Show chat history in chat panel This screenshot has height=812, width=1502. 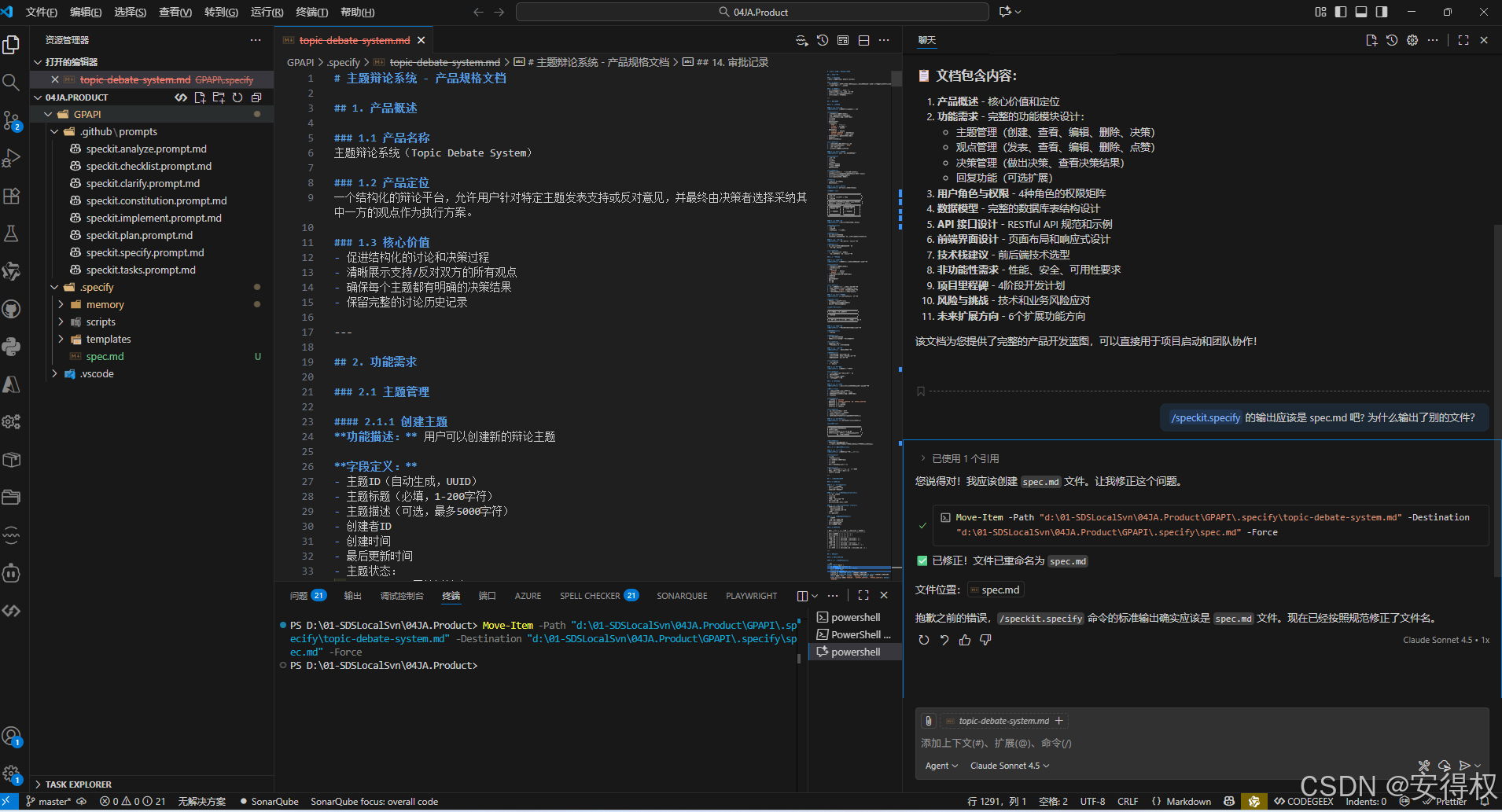pos(1392,40)
